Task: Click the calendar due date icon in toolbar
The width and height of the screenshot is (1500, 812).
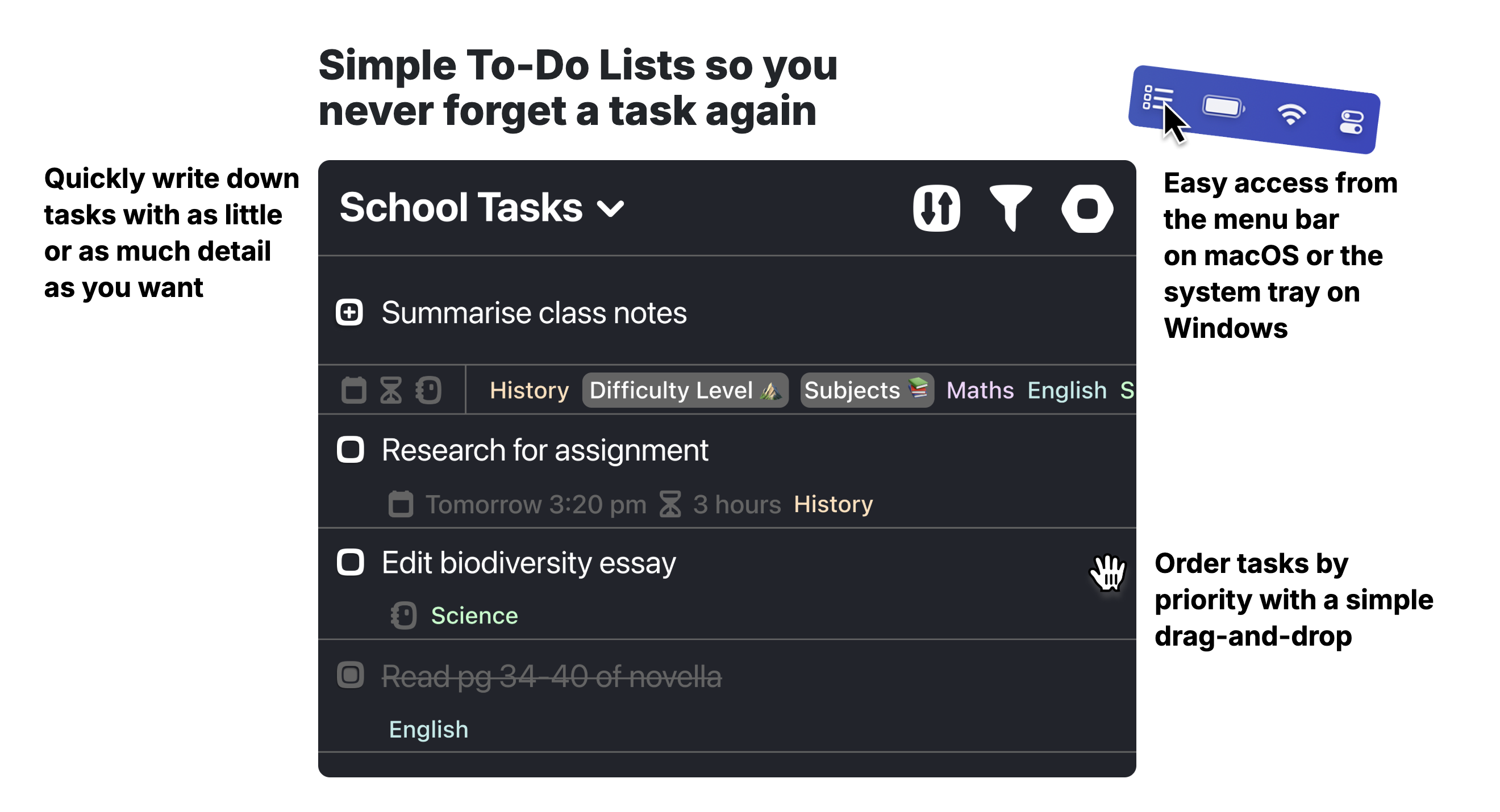Action: [353, 390]
